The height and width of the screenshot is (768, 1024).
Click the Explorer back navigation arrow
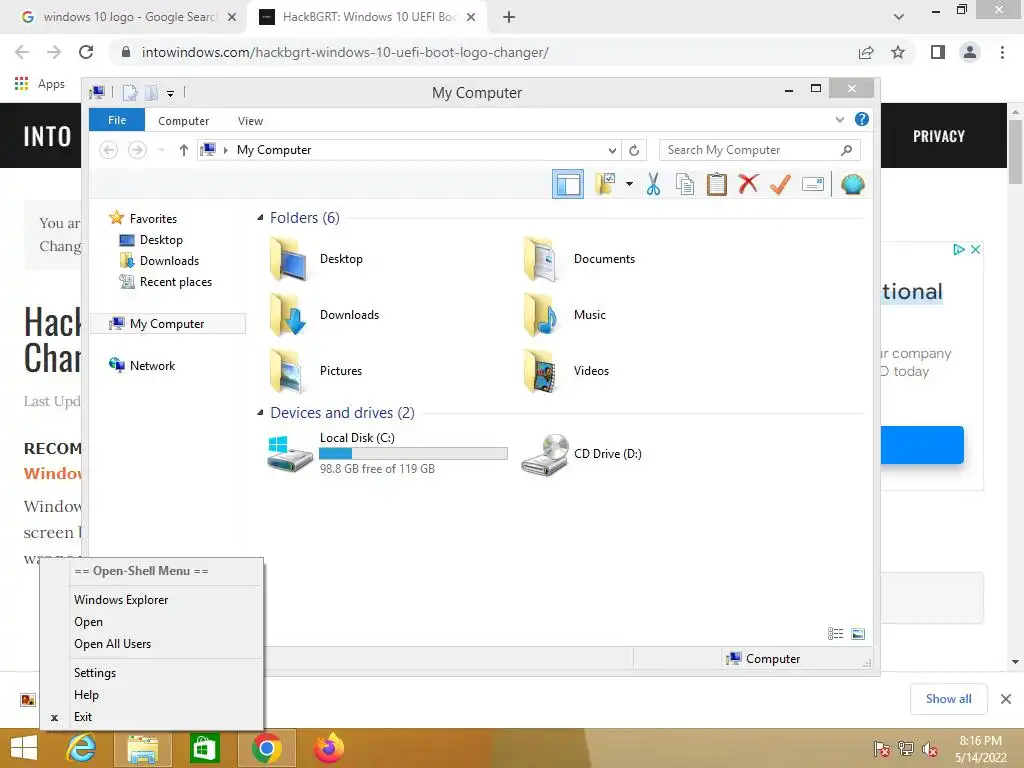click(x=108, y=150)
